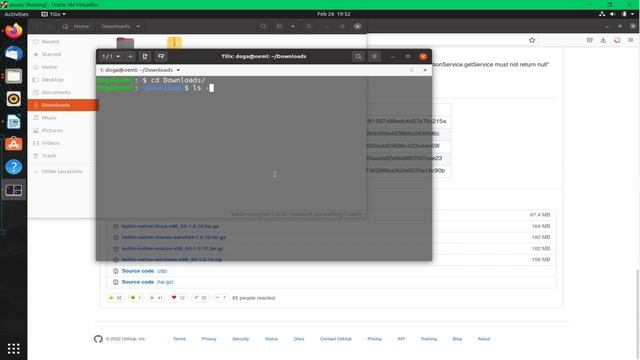
Task: Open the Security link in GitHub footer
Action: 240,339
